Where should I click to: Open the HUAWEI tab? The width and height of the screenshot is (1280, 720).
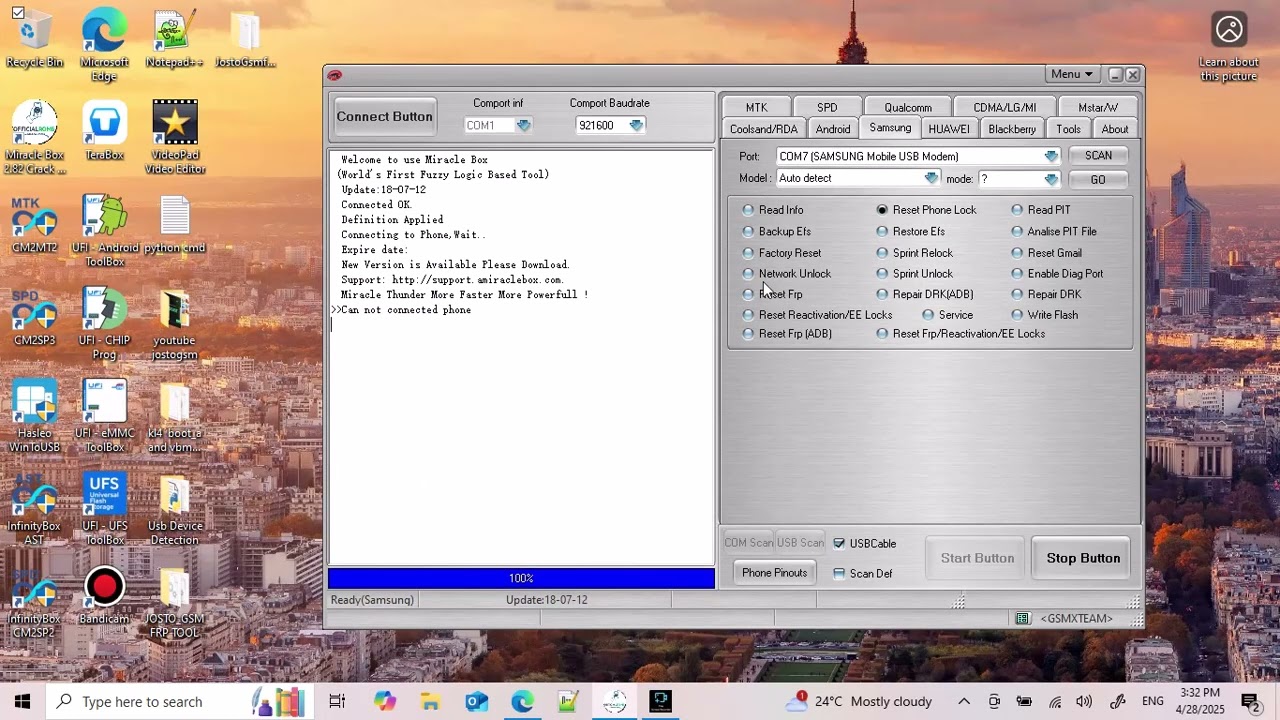(948, 129)
